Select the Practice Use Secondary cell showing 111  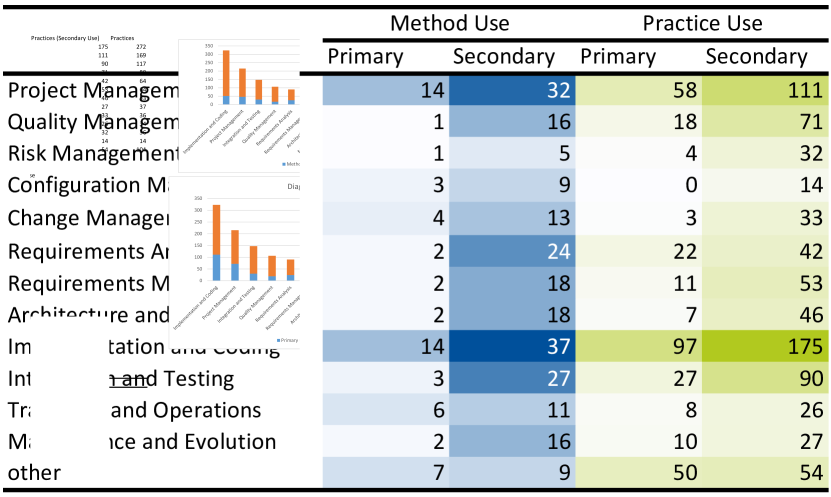[x=765, y=91]
